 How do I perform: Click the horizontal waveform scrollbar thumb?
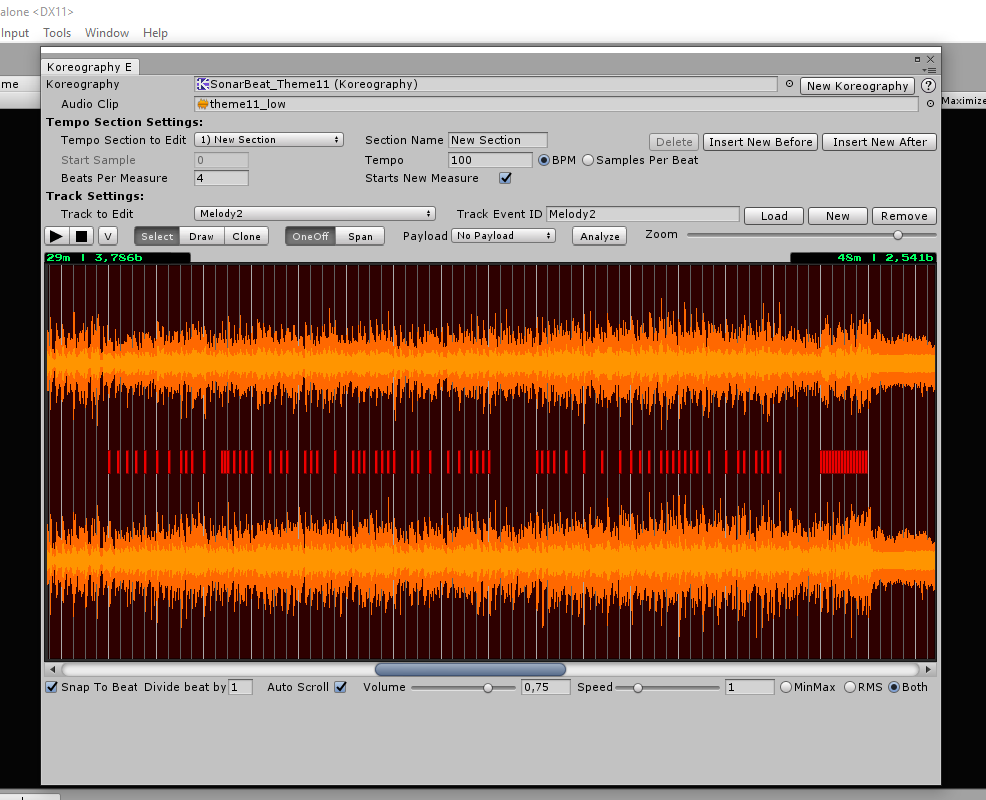(x=470, y=669)
